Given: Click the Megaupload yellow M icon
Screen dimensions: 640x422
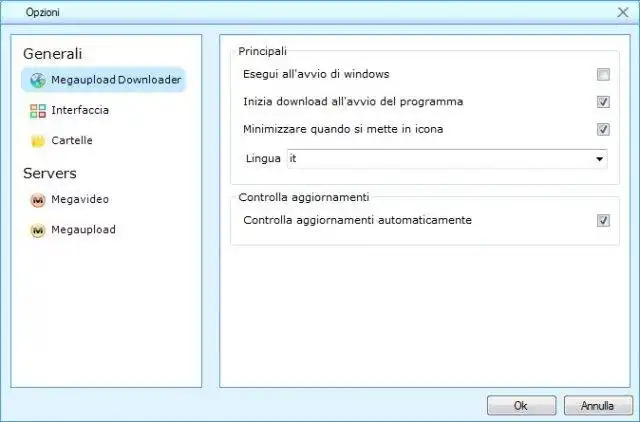Looking at the screenshot, I should point(38,230).
